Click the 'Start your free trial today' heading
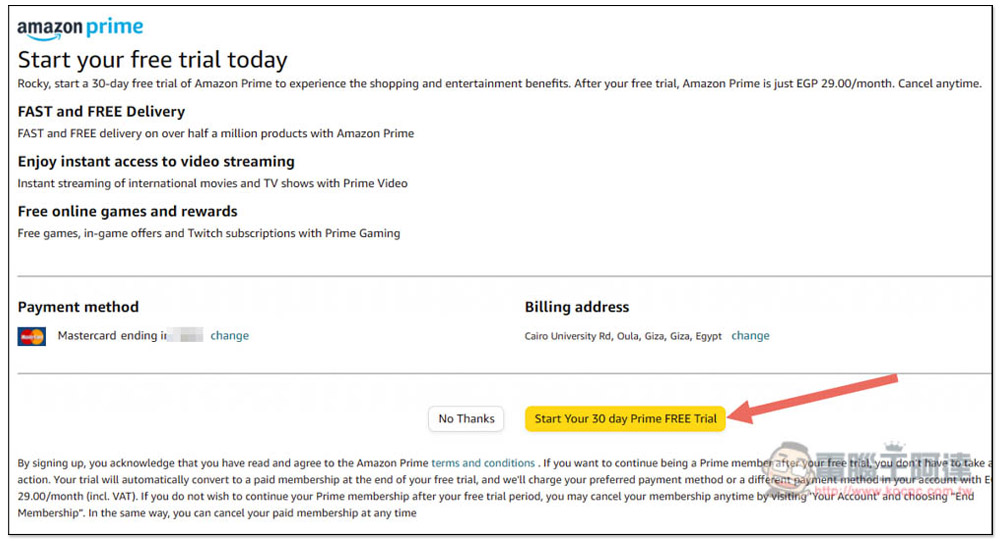The height and width of the screenshot is (541, 1000). tap(152, 60)
